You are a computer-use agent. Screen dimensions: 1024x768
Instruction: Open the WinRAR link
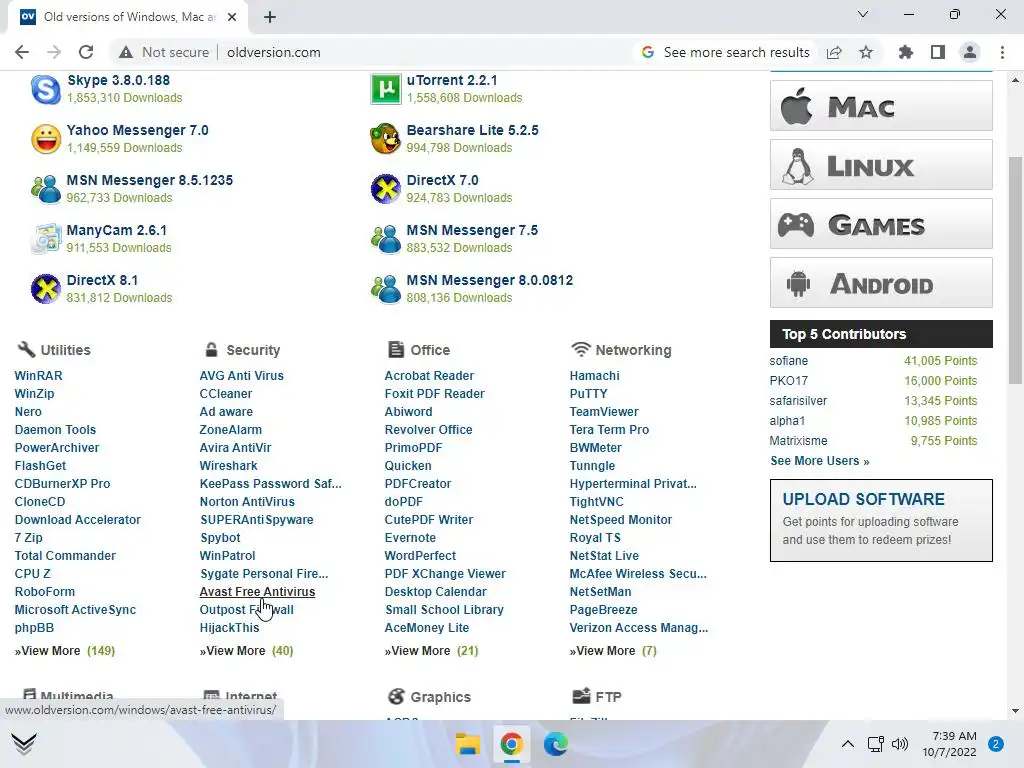point(39,376)
